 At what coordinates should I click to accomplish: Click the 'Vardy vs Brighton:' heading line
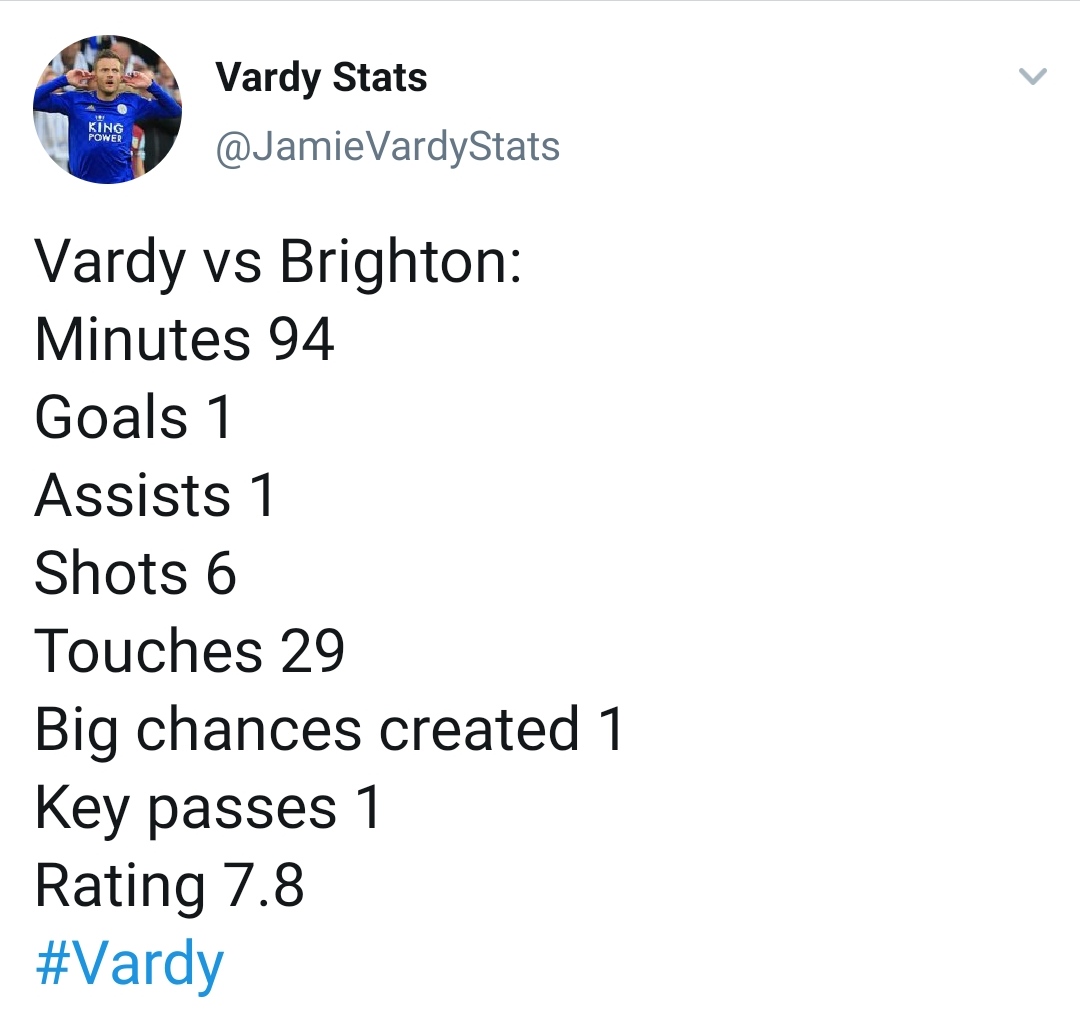278,263
